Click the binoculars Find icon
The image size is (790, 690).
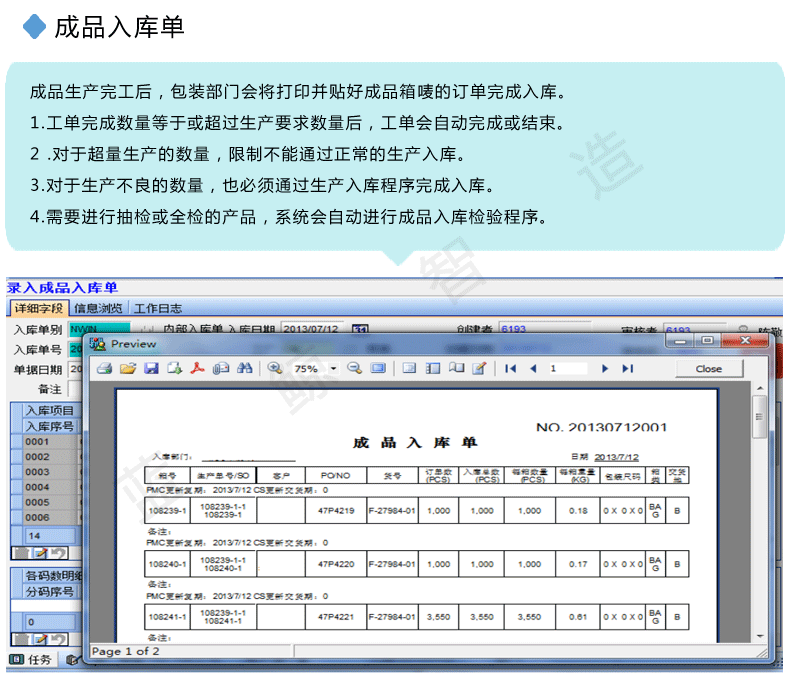244,369
